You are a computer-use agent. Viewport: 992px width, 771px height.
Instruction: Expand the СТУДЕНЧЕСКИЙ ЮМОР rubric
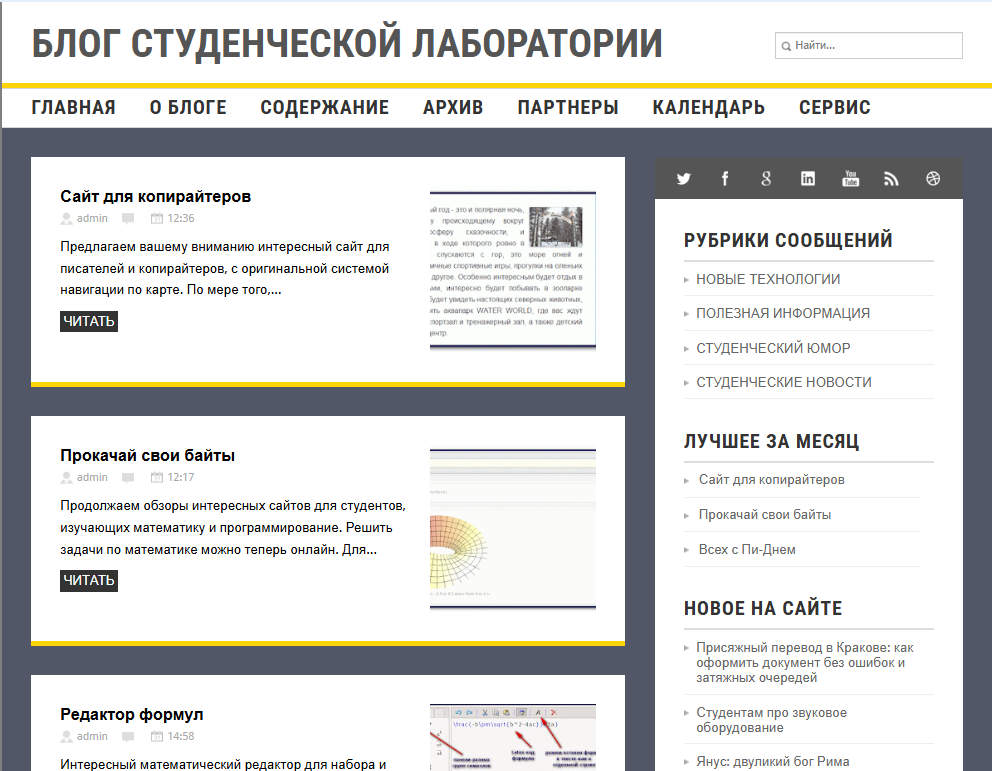click(775, 347)
